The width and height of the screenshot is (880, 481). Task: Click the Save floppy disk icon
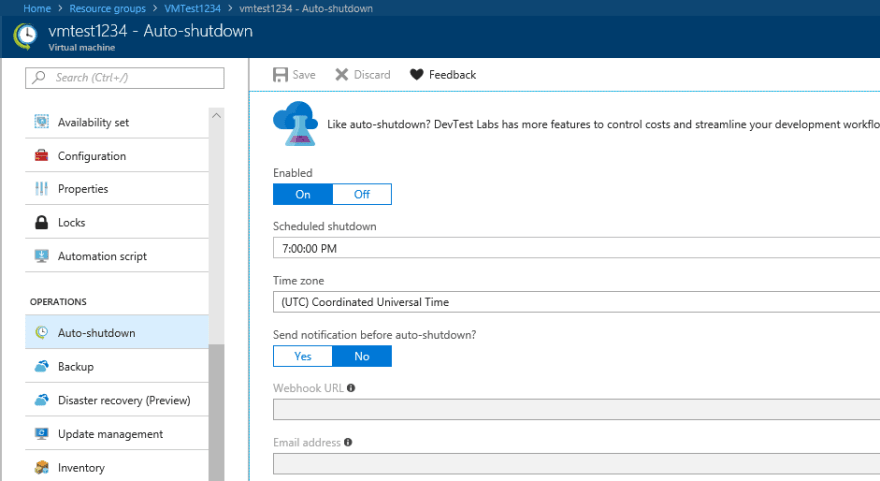click(280, 75)
